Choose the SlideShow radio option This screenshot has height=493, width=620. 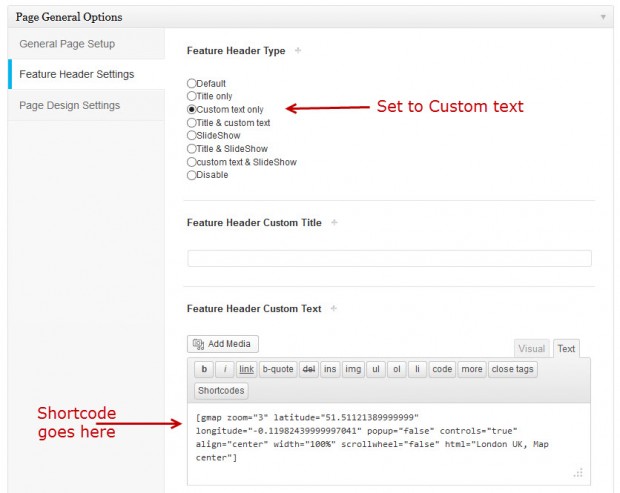192,136
